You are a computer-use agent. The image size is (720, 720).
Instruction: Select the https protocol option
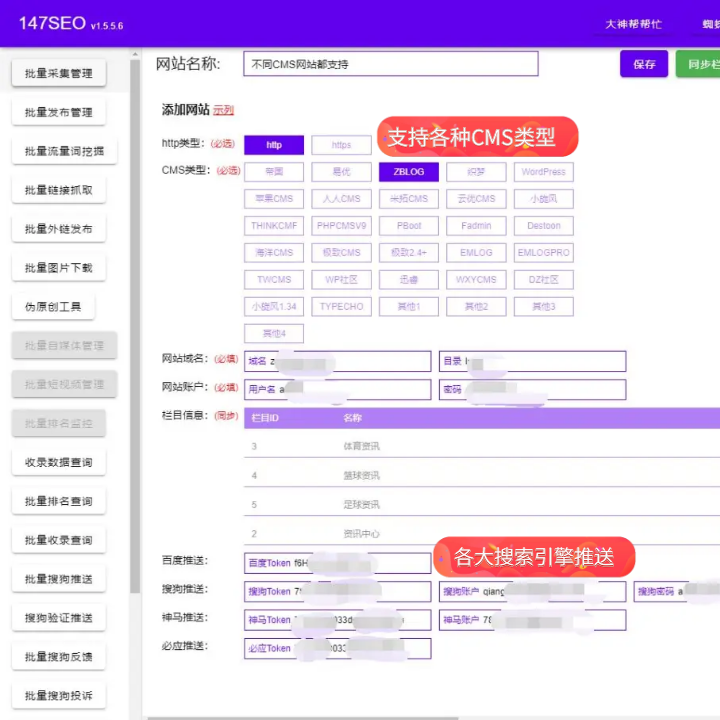pyautogui.click(x=341, y=145)
